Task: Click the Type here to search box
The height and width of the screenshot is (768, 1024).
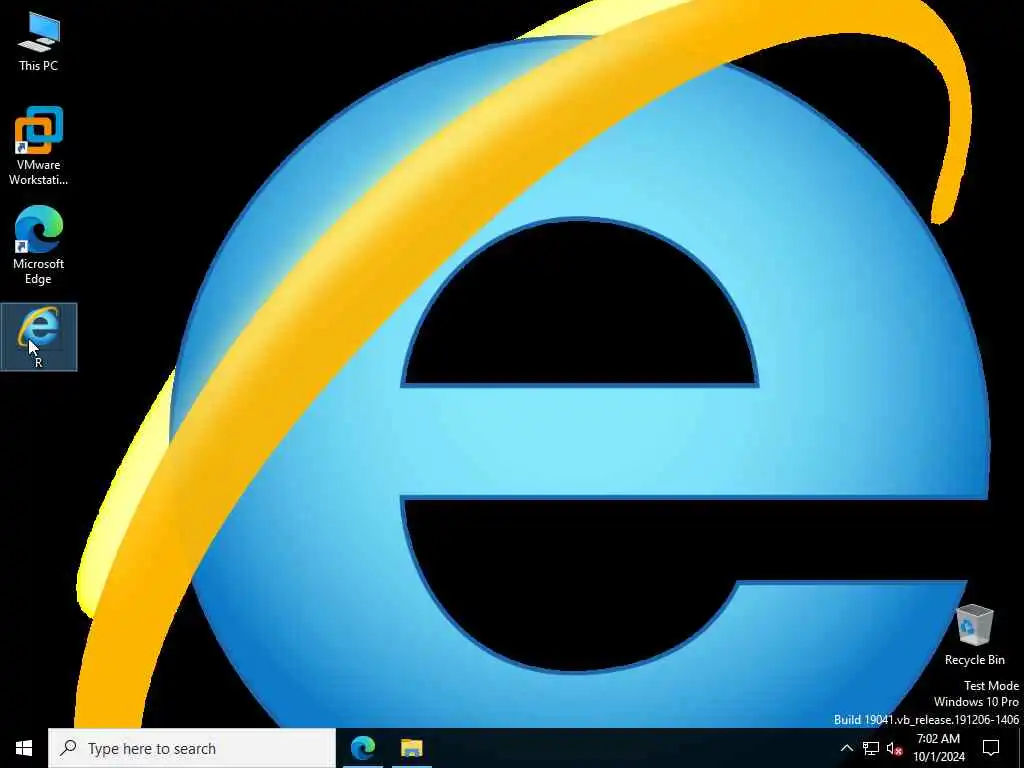Action: (x=192, y=748)
